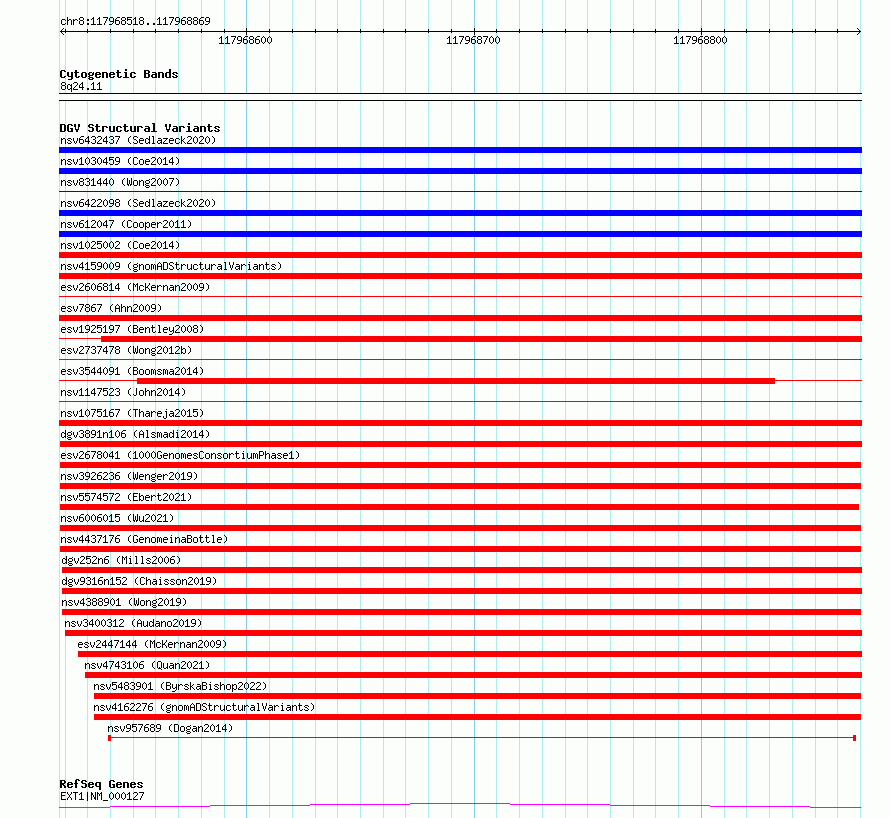Viewport: 890px width, 818px height.
Task: Click the esv3544091 (Boomsma2014) variant bar
Action: point(456,381)
